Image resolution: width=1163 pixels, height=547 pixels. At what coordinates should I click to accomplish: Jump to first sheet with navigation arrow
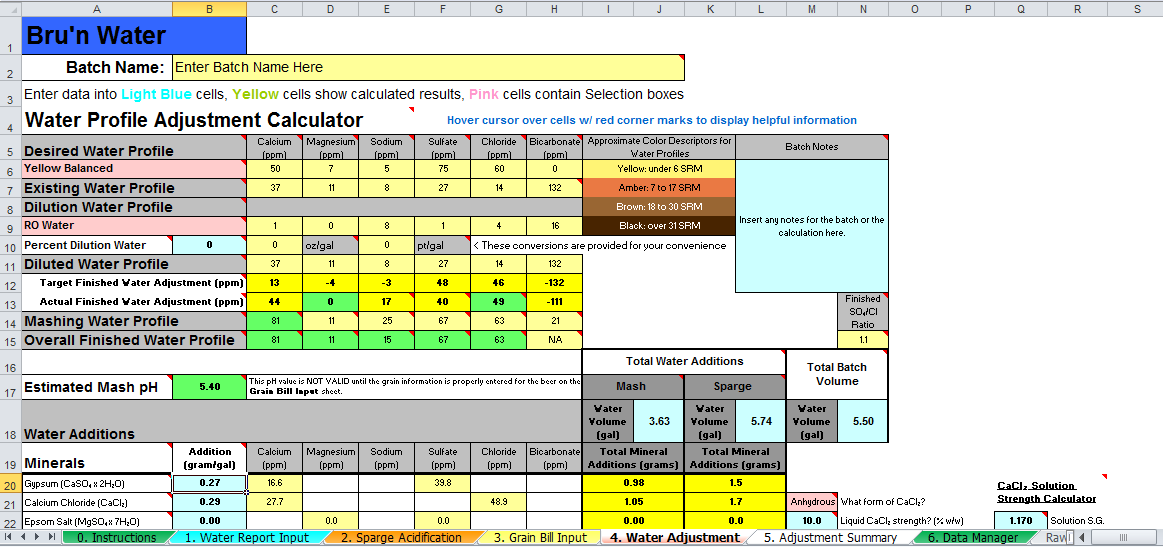(x=8, y=537)
